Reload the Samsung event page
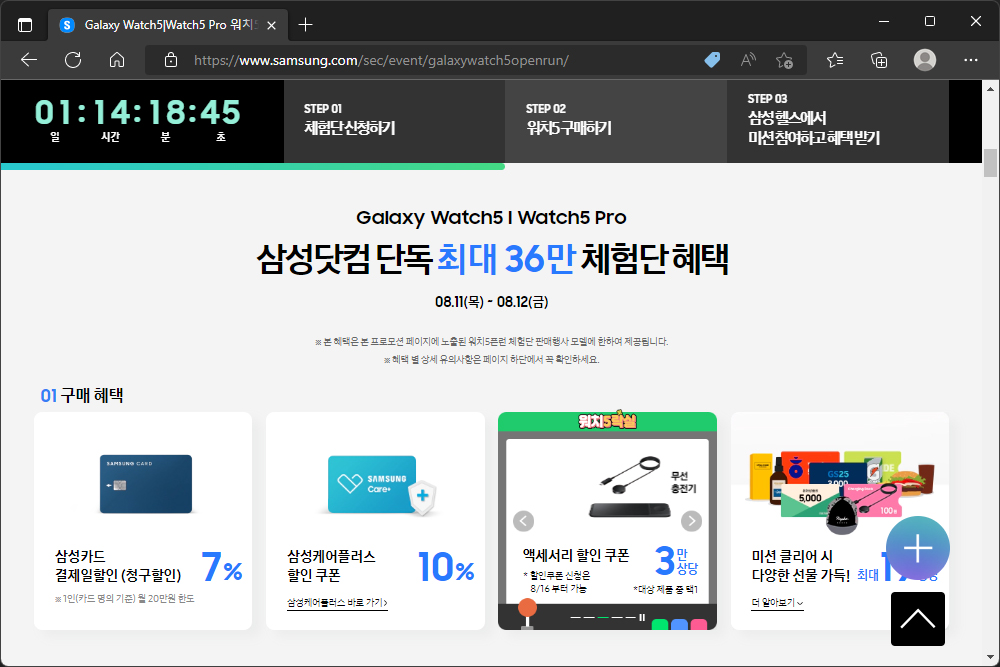Viewport: 1000px width, 667px height. (x=73, y=60)
